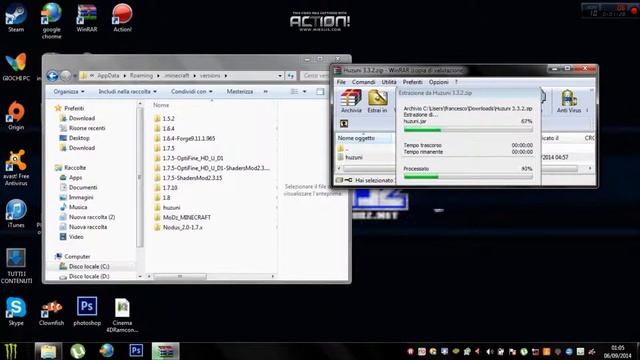Open the iTunes desktop shortcut
640x360 pixels.
click(16, 213)
